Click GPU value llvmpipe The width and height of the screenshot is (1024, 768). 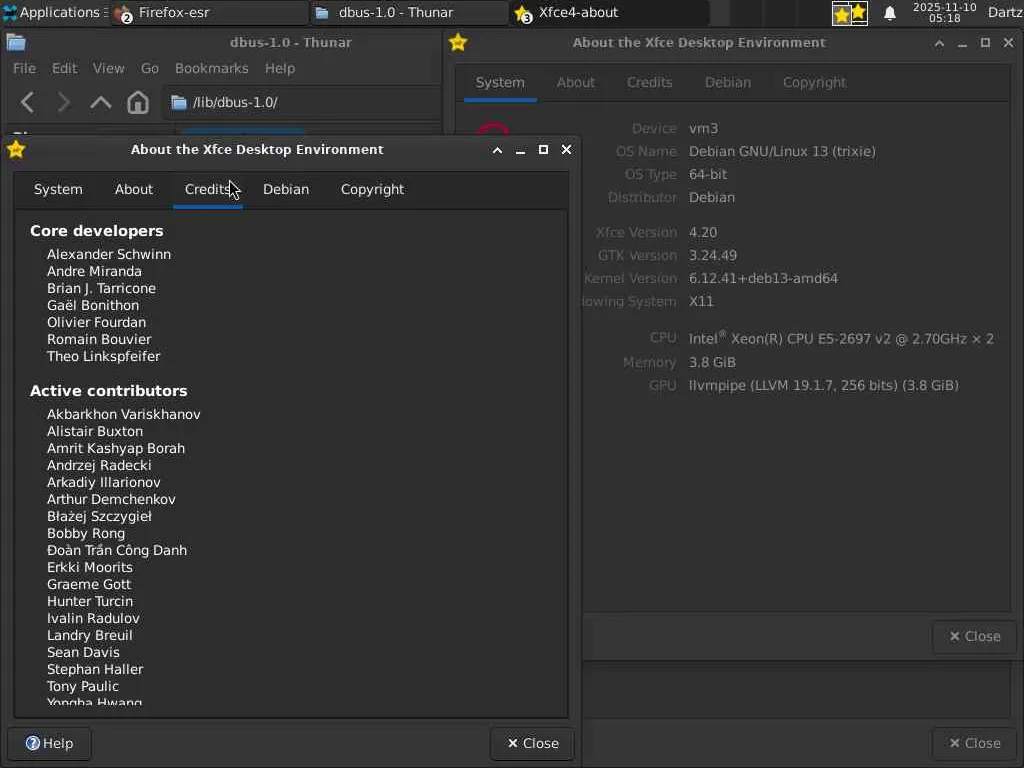coord(824,386)
